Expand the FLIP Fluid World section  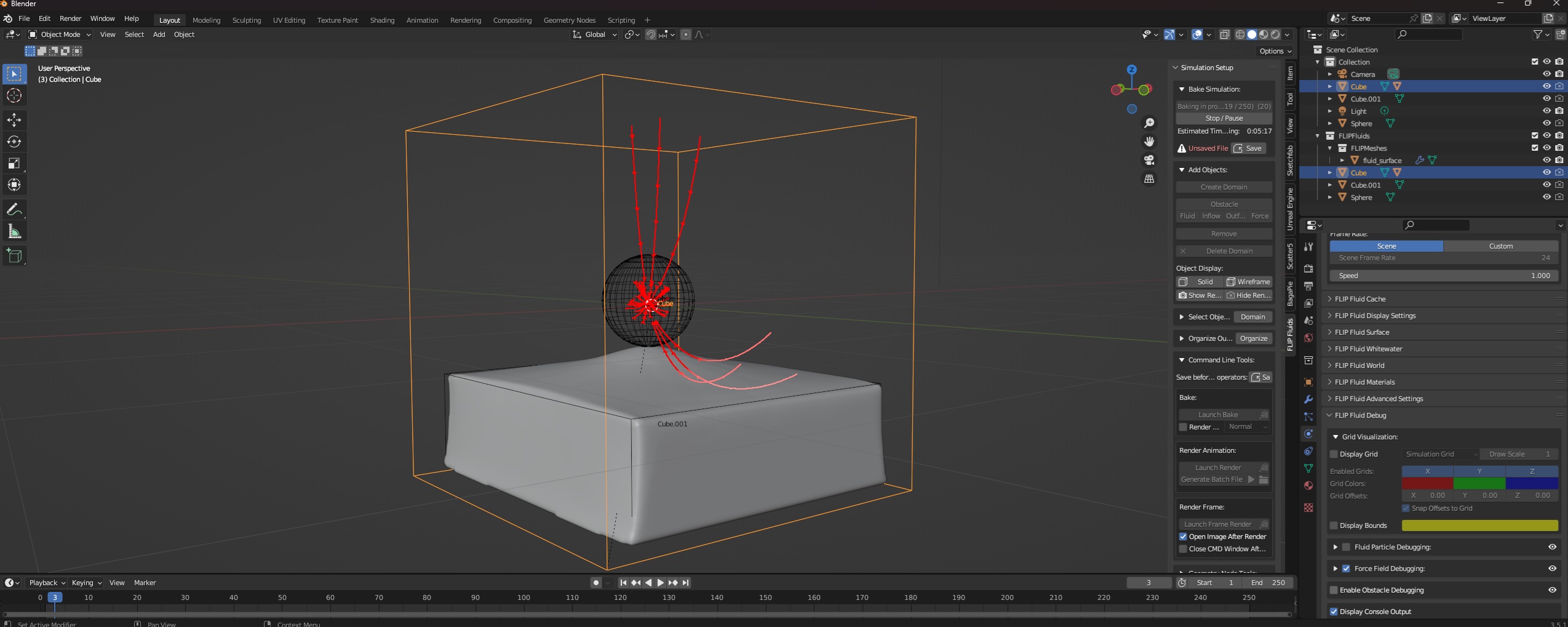coord(1359,365)
